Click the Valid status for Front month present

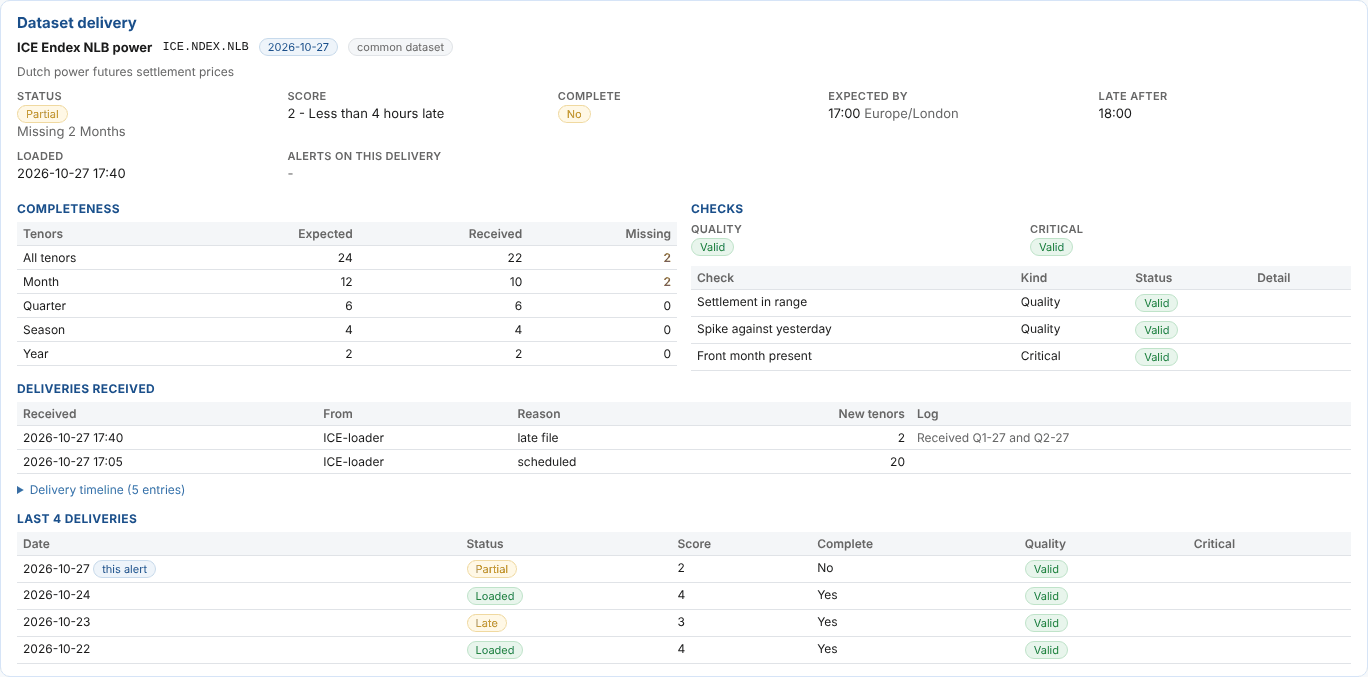1157,357
